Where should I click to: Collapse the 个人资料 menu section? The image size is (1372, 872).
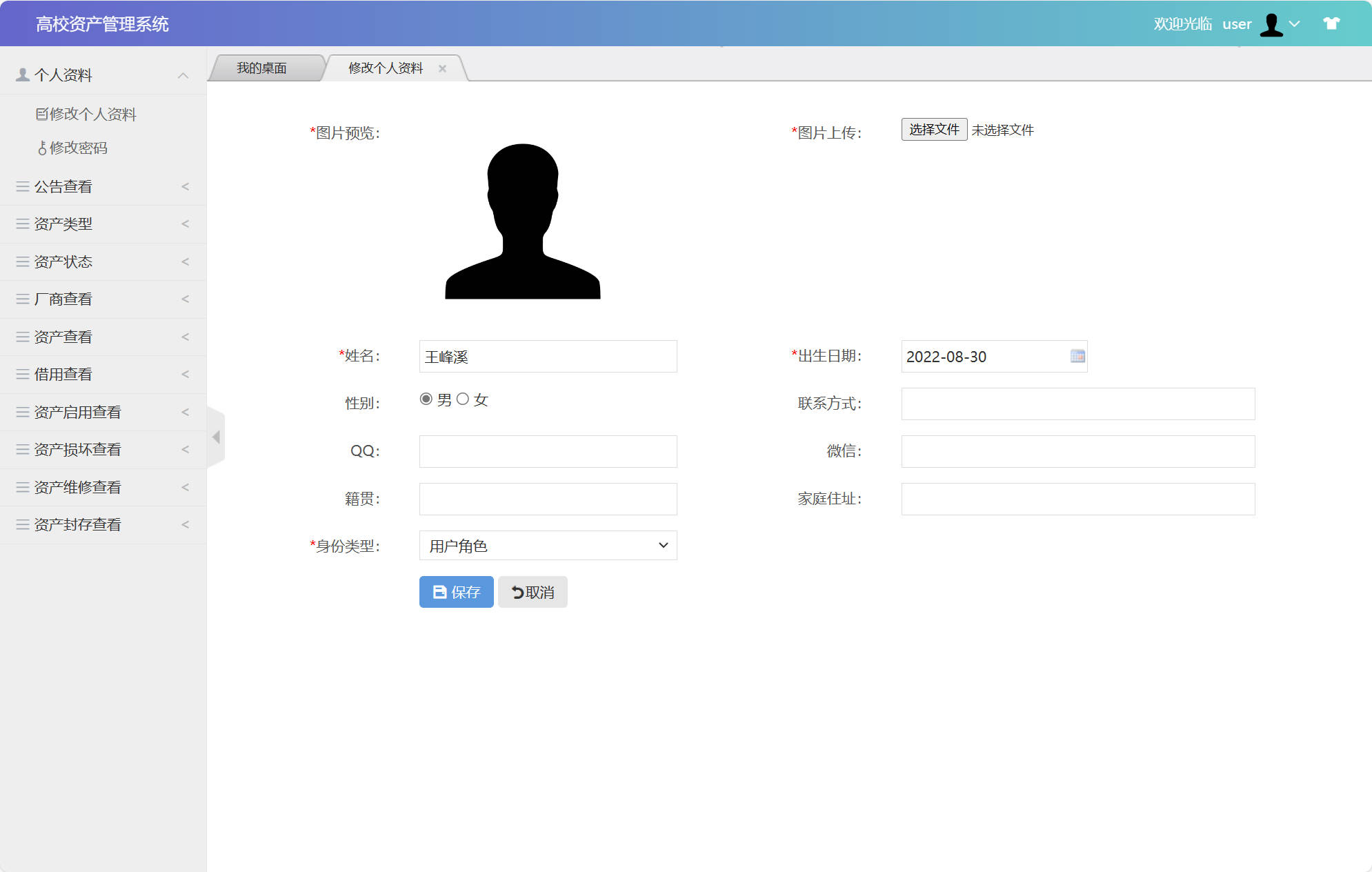[x=183, y=75]
